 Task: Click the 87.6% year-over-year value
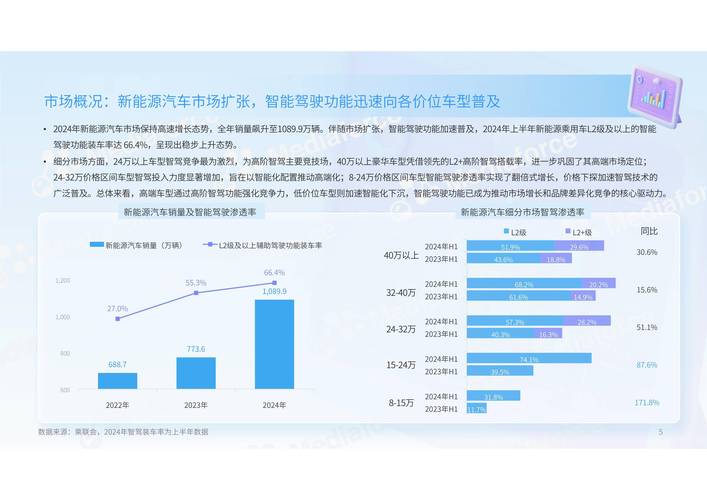point(647,365)
